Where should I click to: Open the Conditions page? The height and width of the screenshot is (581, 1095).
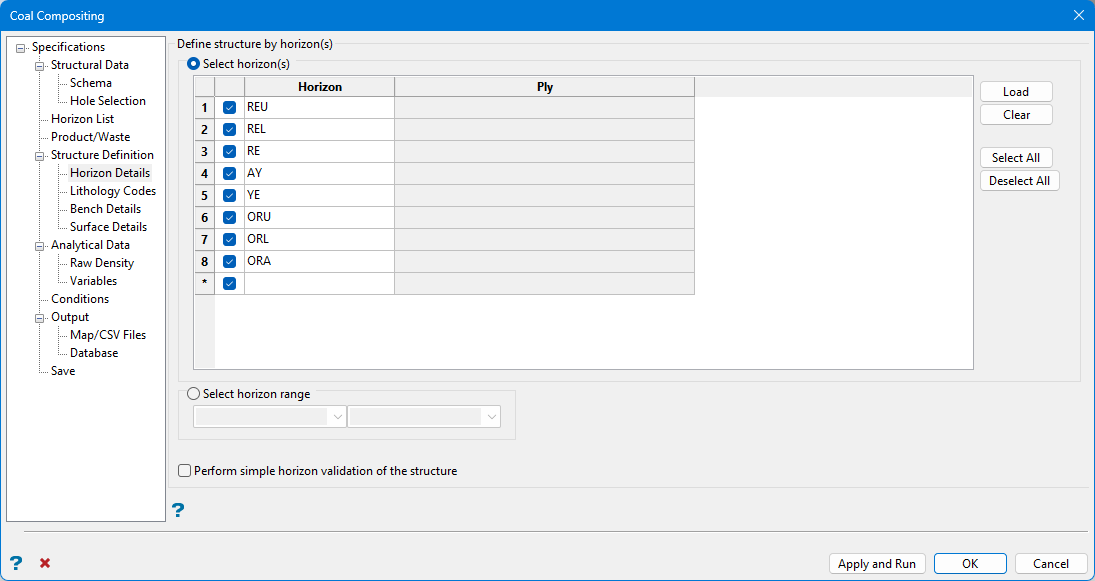80,299
